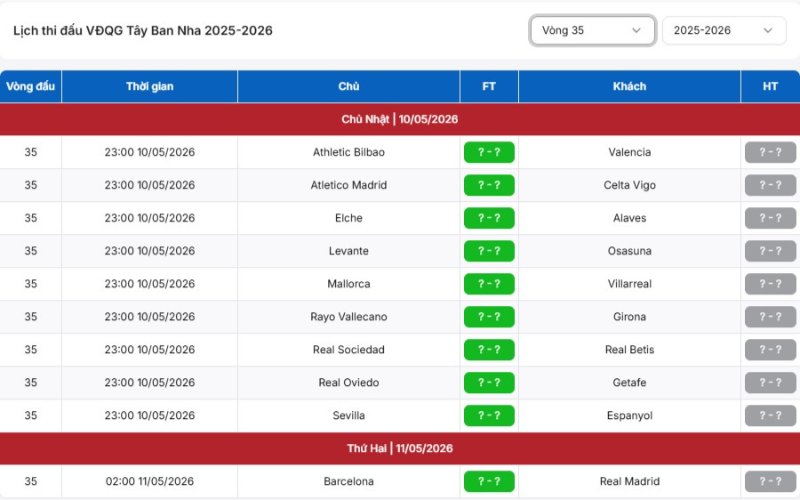Select home team Real Oviedo
Screen dimensions: 800x500
click(x=348, y=383)
